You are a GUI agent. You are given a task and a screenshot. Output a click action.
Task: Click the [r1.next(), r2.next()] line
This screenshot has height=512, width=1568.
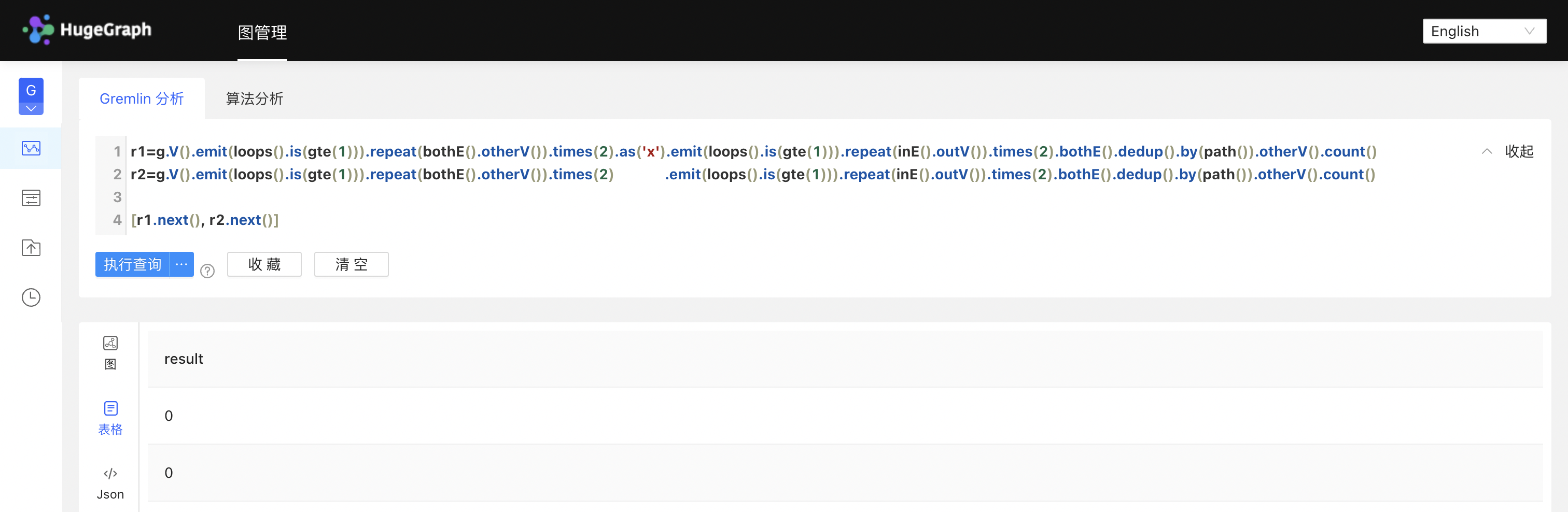[205, 220]
